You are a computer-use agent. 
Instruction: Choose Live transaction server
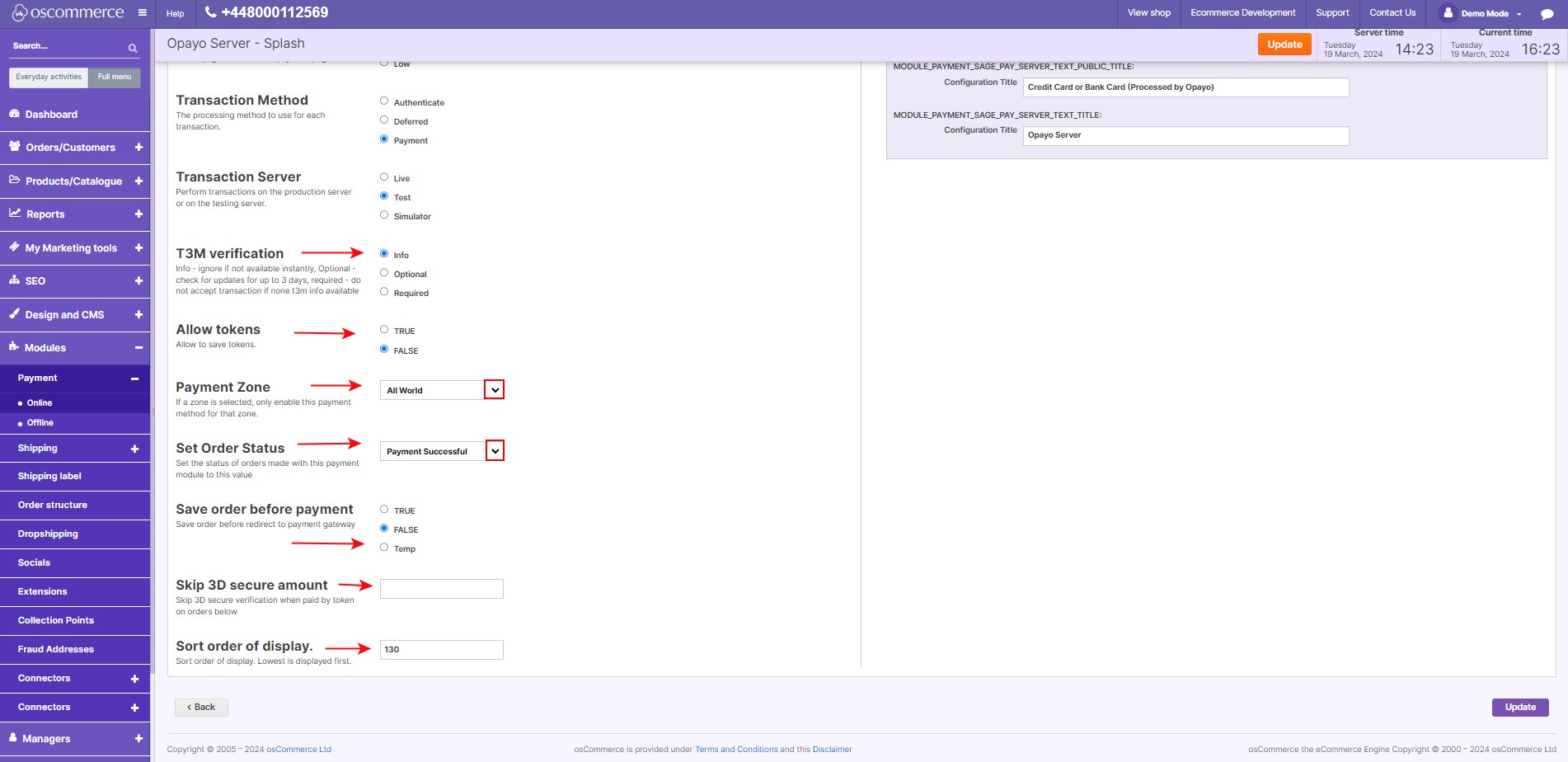384,176
